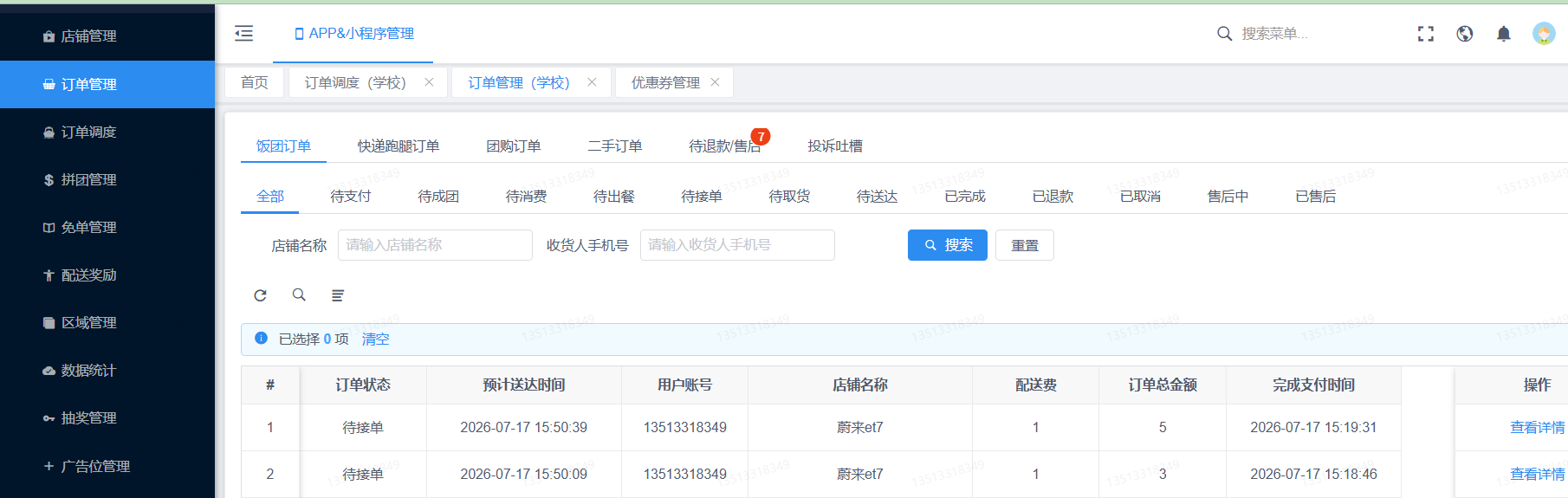Switch to the 待退款/售后 tab
The height and width of the screenshot is (498, 1568).
[725, 146]
